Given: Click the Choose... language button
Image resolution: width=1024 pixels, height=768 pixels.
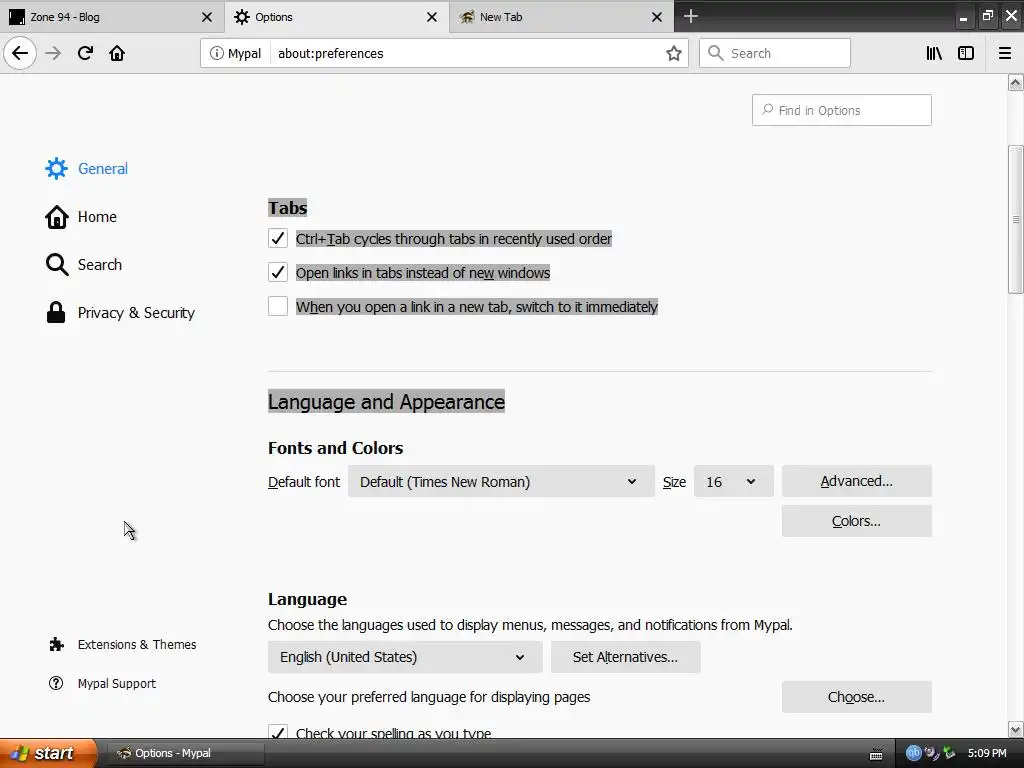Looking at the screenshot, I should tap(856, 697).
